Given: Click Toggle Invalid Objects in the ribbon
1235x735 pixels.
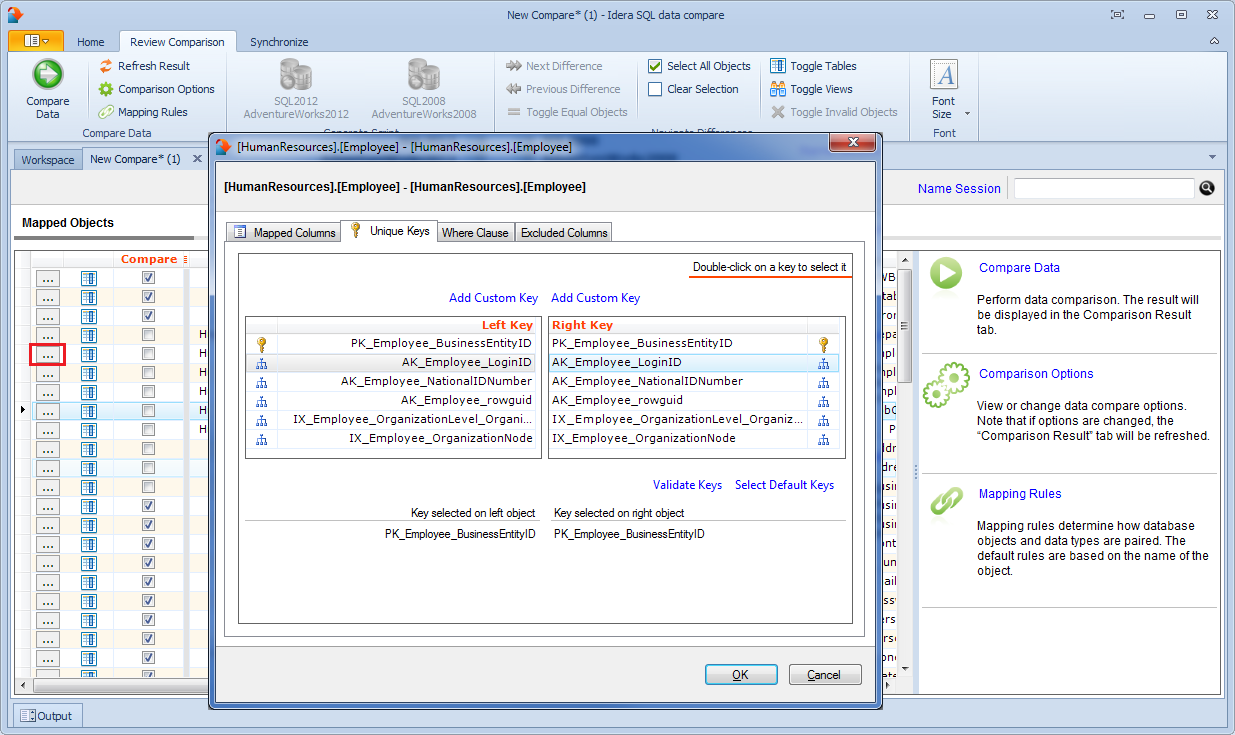Looking at the screenshot, I should (x=833, y=112).
